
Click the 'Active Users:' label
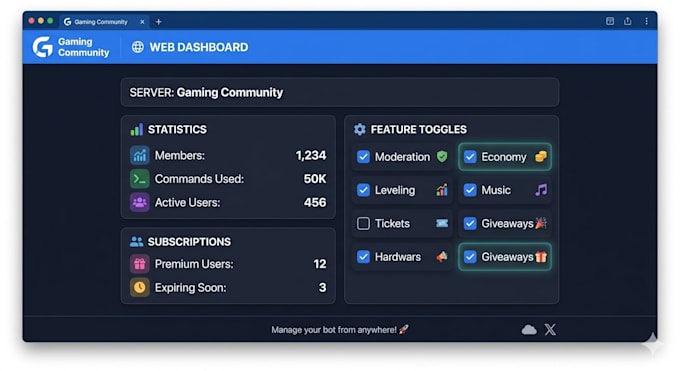click(187, 202)
